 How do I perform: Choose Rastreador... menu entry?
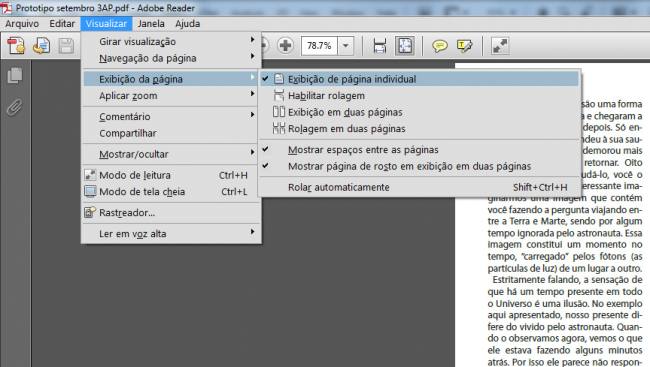(x=171, y=212)
